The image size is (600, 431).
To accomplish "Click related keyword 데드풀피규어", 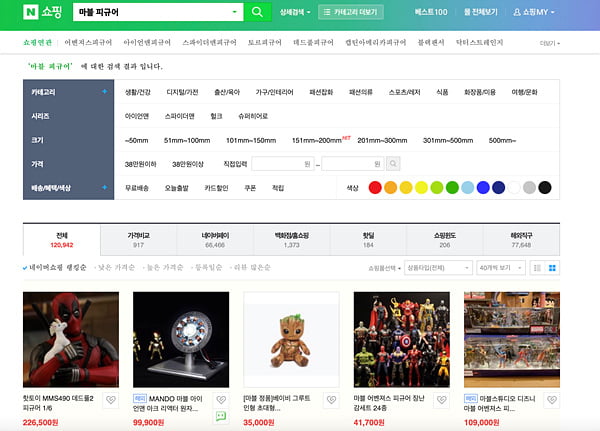I will (x=313, y=42).
